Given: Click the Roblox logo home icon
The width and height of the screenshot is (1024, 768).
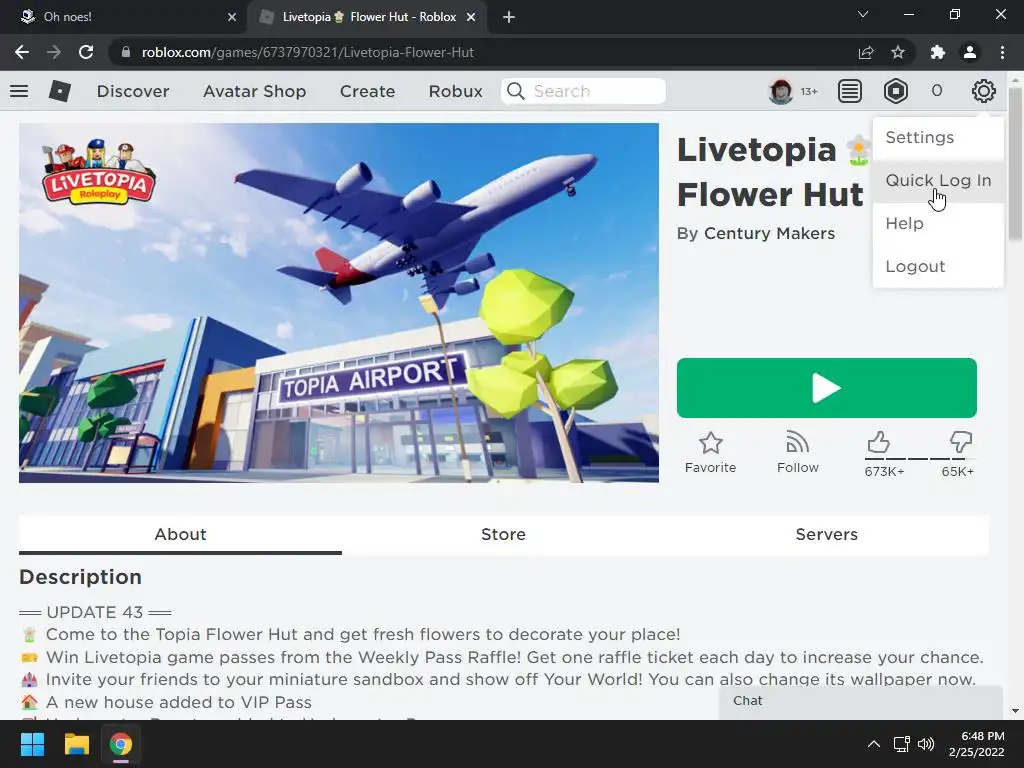Looking at the screenshot, I should (x=59, y=91).
